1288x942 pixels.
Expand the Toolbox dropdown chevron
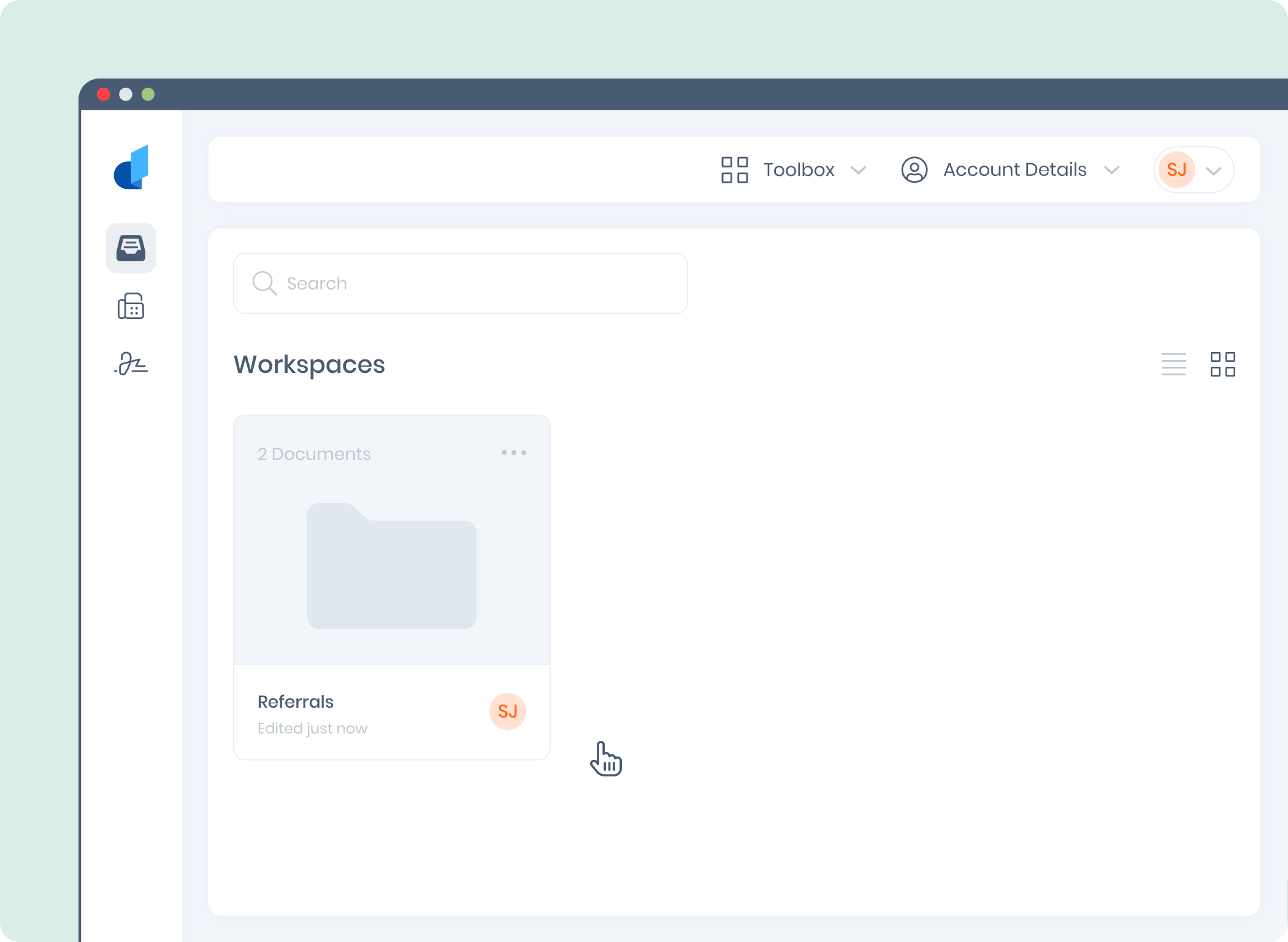(x=859, y=170)
